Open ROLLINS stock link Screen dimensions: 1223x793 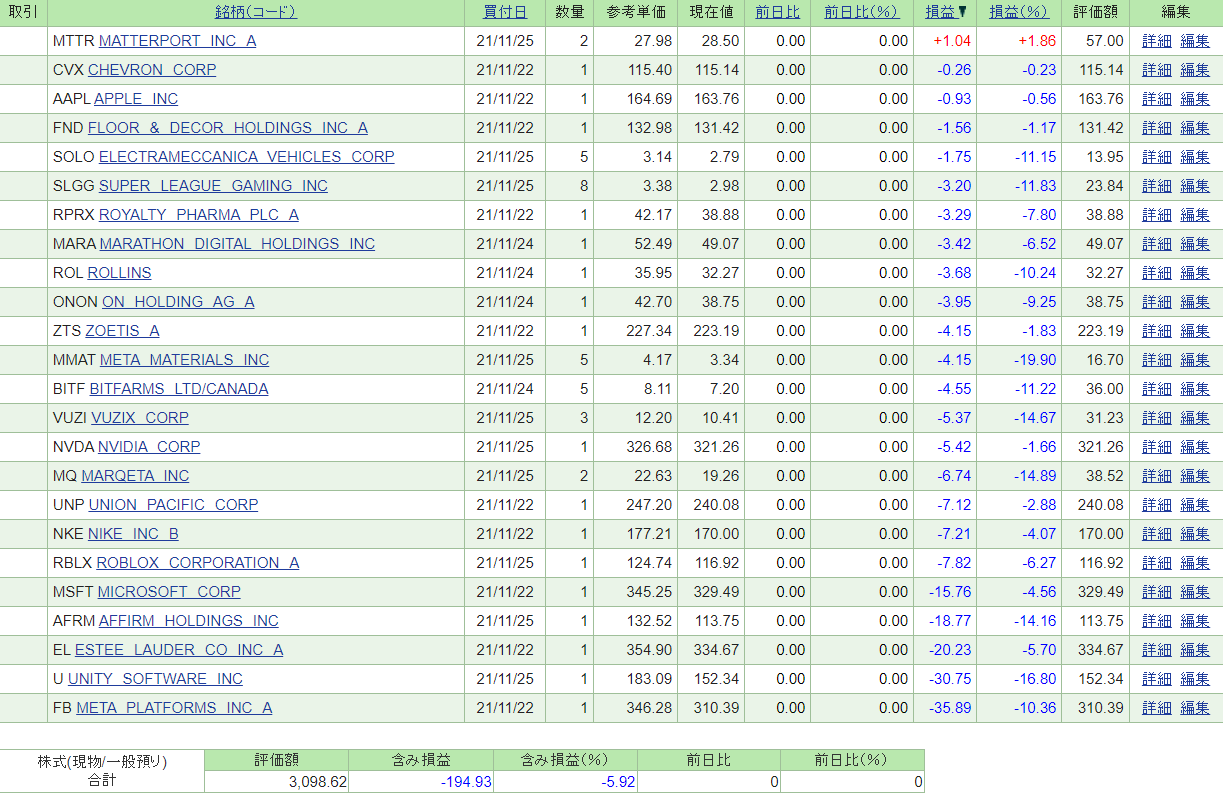pyautogui.click(x=119, y=273)
